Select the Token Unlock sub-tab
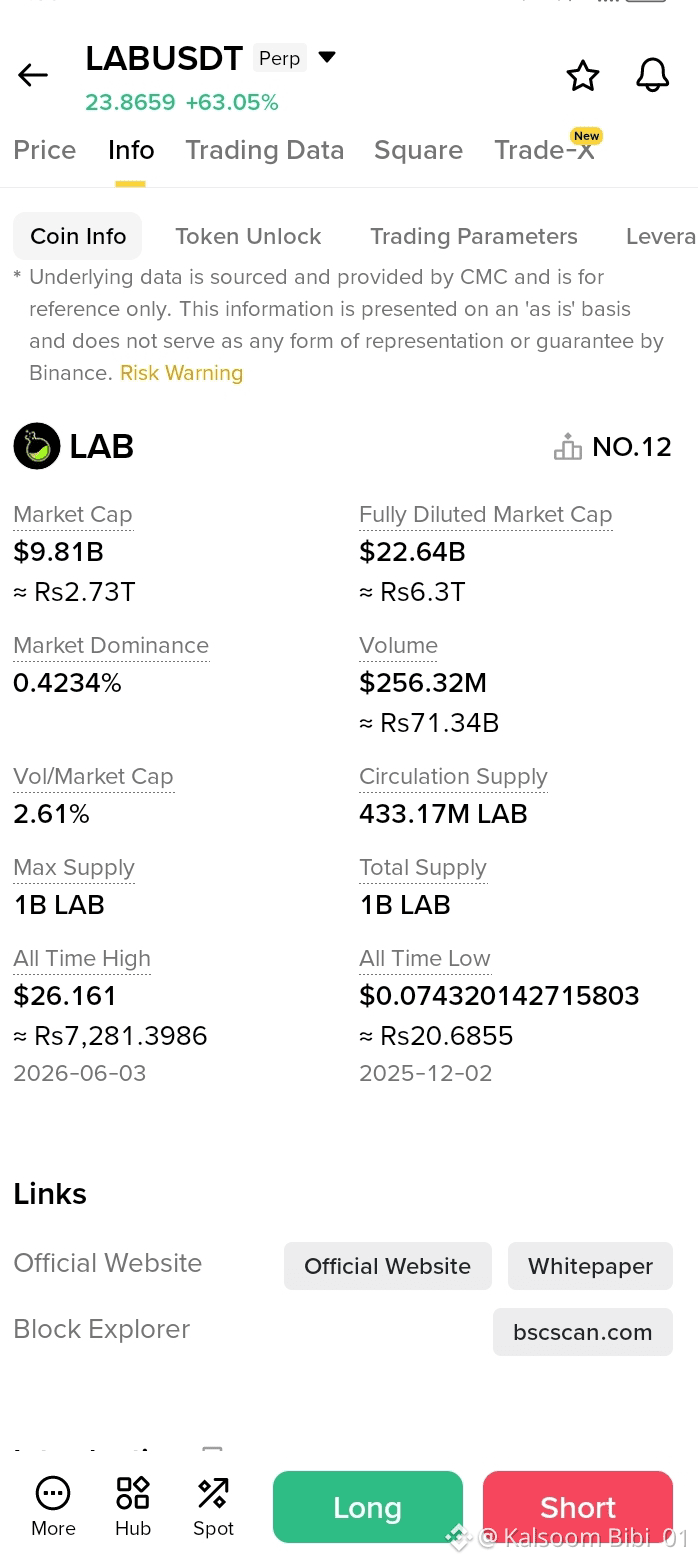This screenshot has width=698, height=1563. (x=248, y=236)
